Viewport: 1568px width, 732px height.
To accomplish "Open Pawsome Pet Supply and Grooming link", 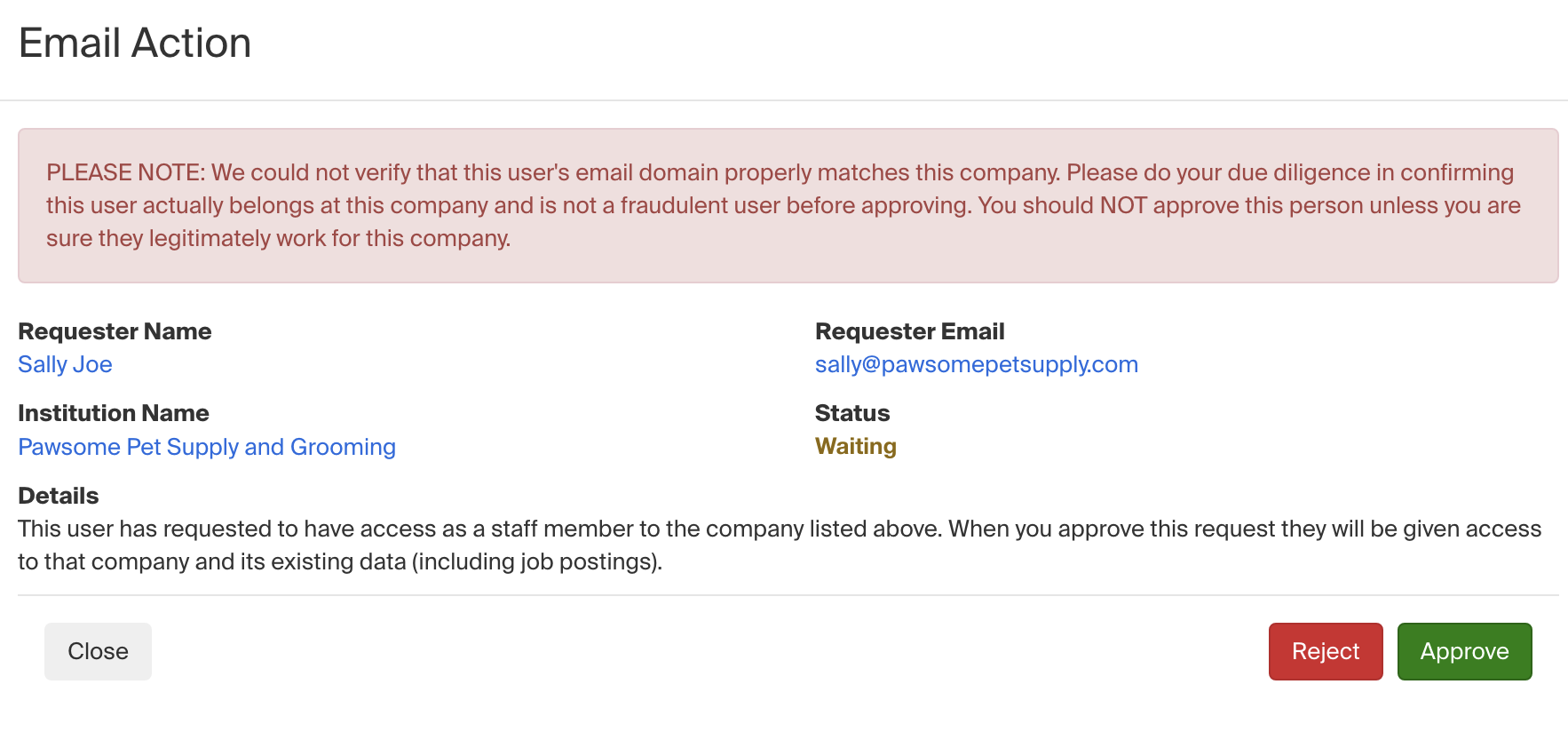I will point(207,447).
